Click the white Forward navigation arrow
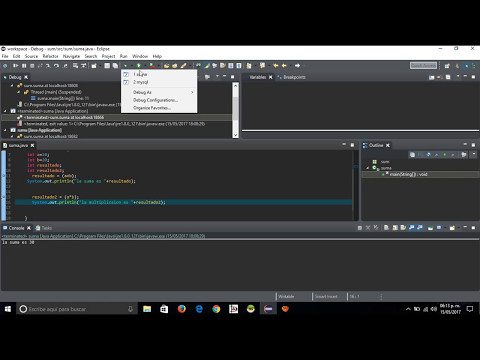480x360 pixels. (297, 66)
